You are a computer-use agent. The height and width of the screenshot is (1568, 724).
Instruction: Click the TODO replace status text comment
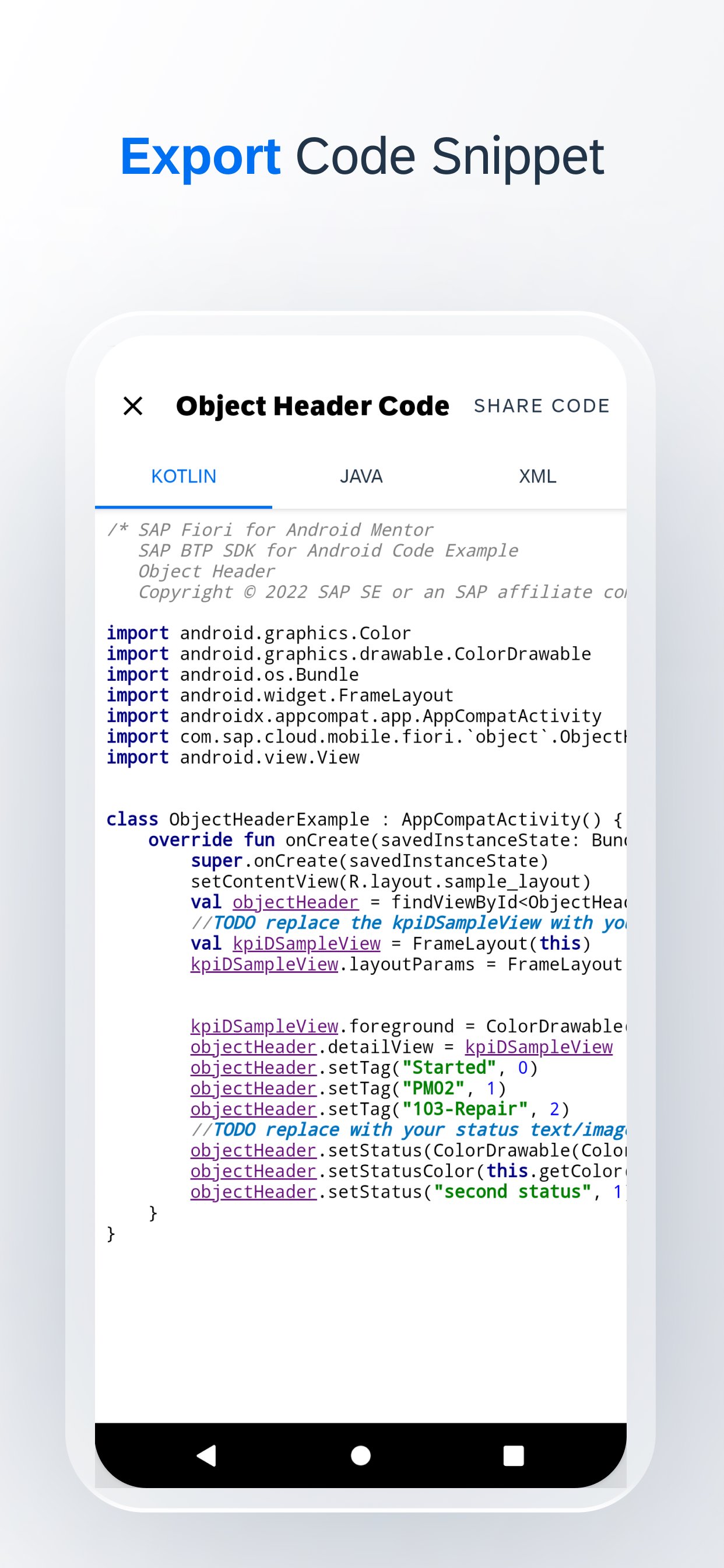(407, 1130)
